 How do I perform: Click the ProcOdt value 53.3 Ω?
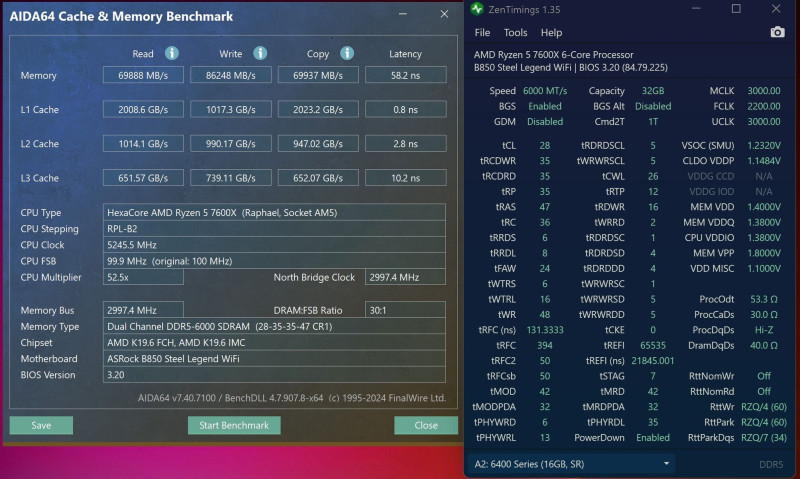tap(764, 299)
